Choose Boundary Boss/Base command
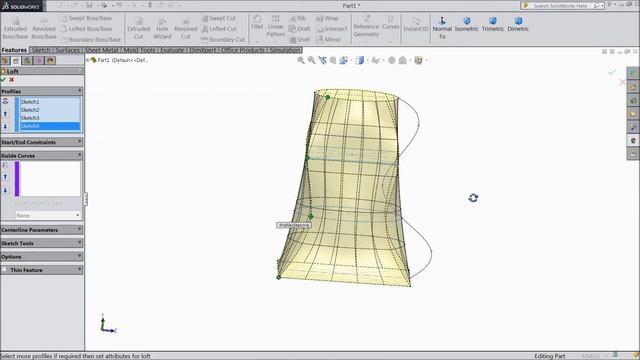Viewport: 640px width, 360px height. 91,40
